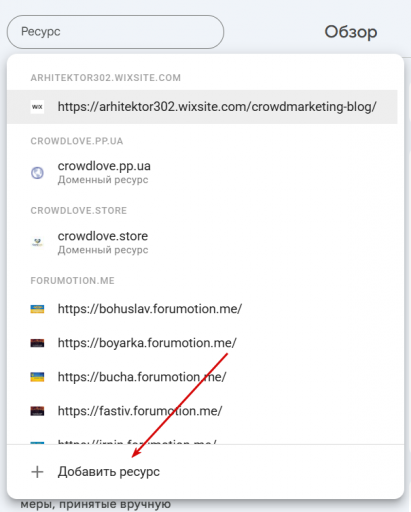Click into the Ресурс search field
The width and height of the screenshot is (411, 512).
(x=115, y=32)
